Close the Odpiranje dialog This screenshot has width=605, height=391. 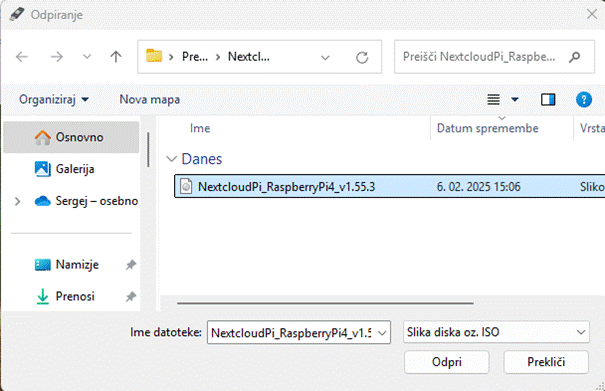coord(591,14)
